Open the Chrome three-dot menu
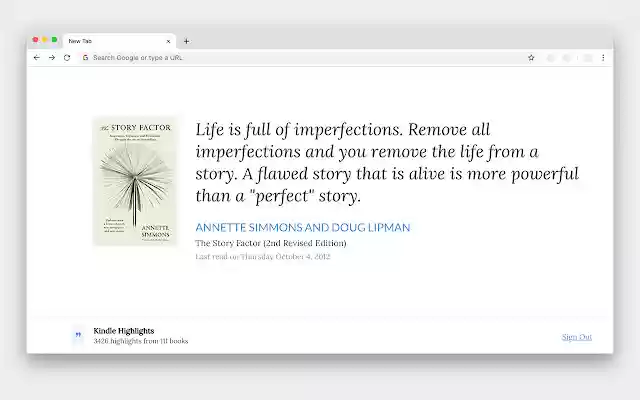Image resolution: width=640 pixels, height=400 pixels. point(603,58)
